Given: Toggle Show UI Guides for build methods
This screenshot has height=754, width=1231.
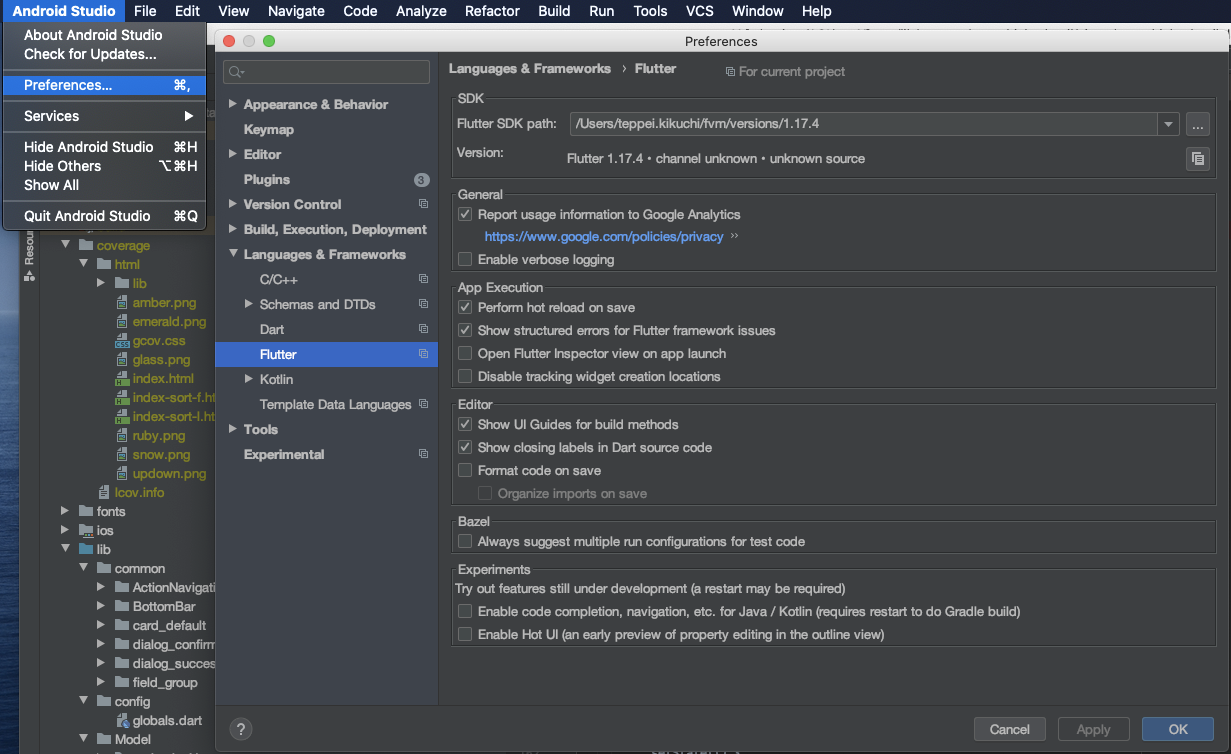Looking at the screenshot, I should [x=465, y=424].
